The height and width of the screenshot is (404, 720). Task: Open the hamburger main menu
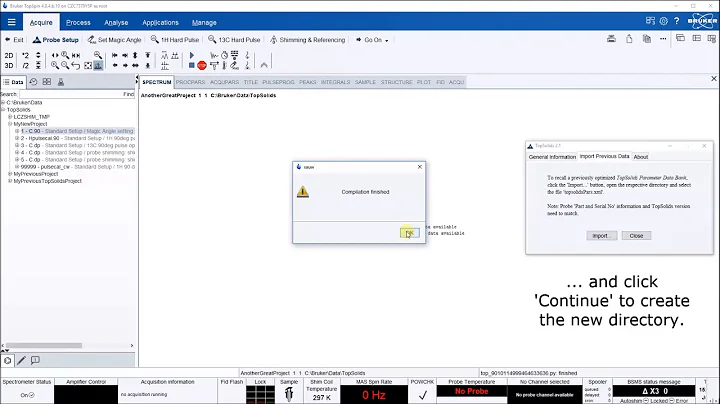click(11, 22)
